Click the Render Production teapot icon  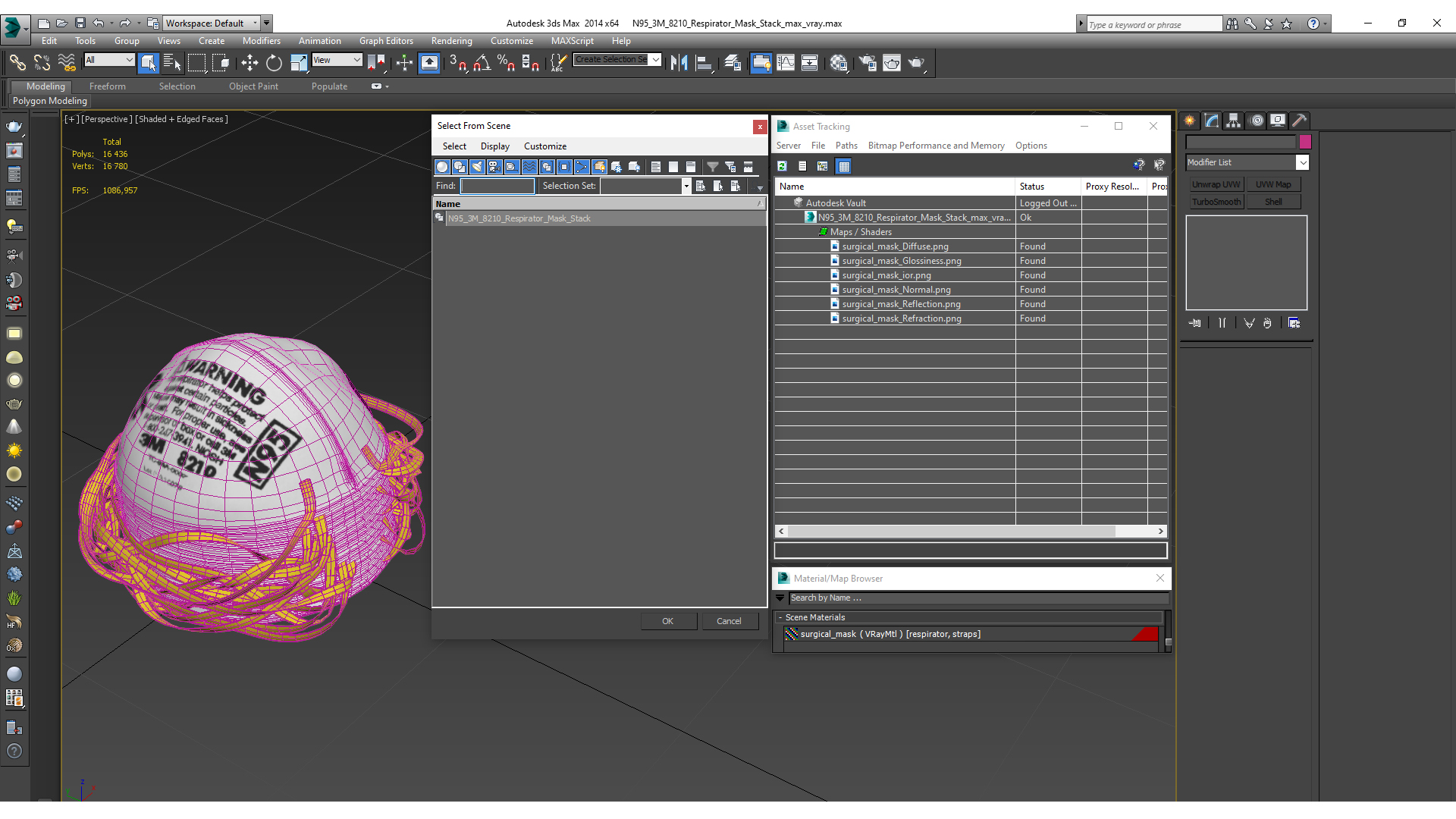(x=916, y=63)
